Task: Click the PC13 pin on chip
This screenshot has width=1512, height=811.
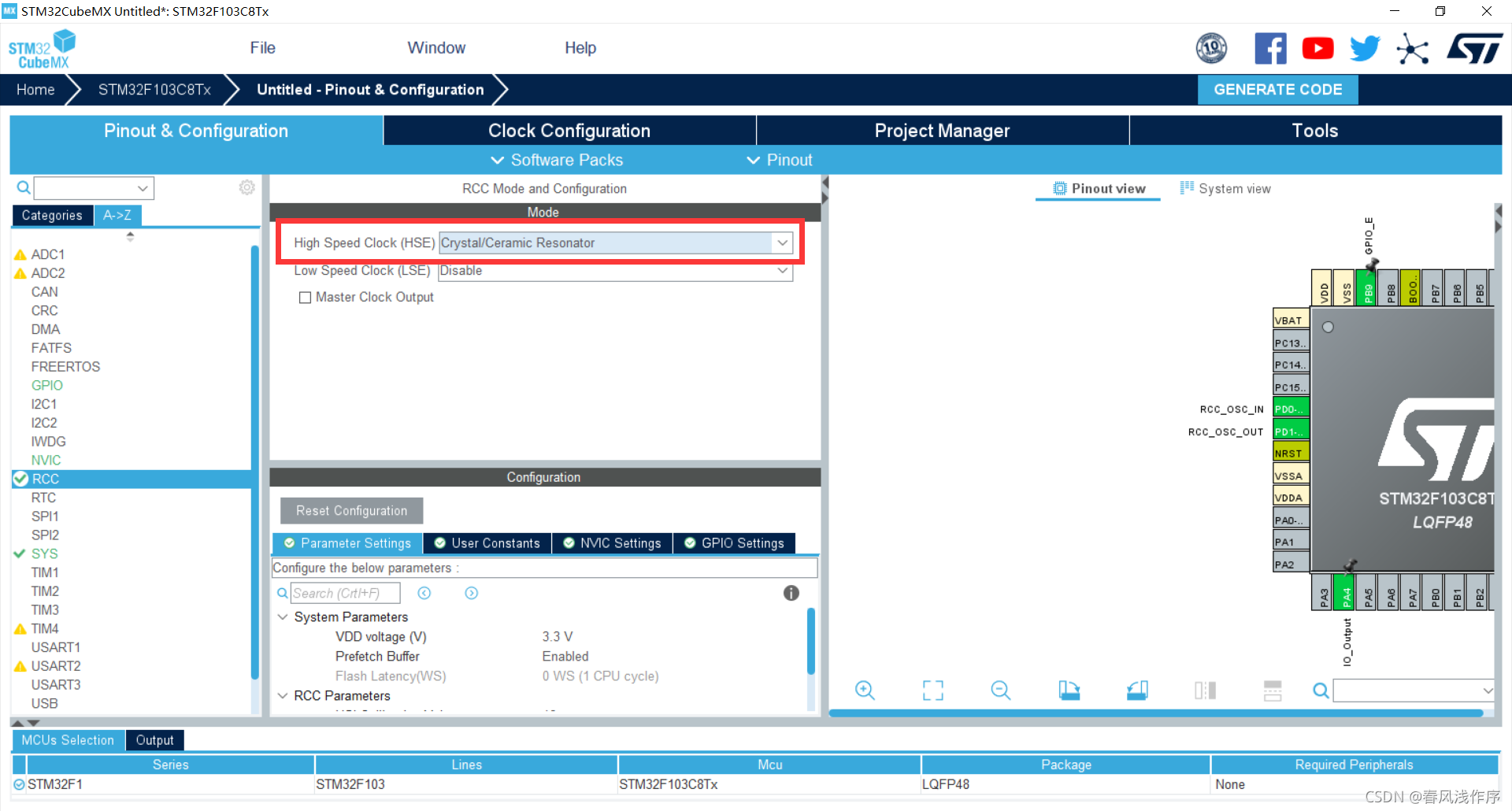Action: (1291, 343)
